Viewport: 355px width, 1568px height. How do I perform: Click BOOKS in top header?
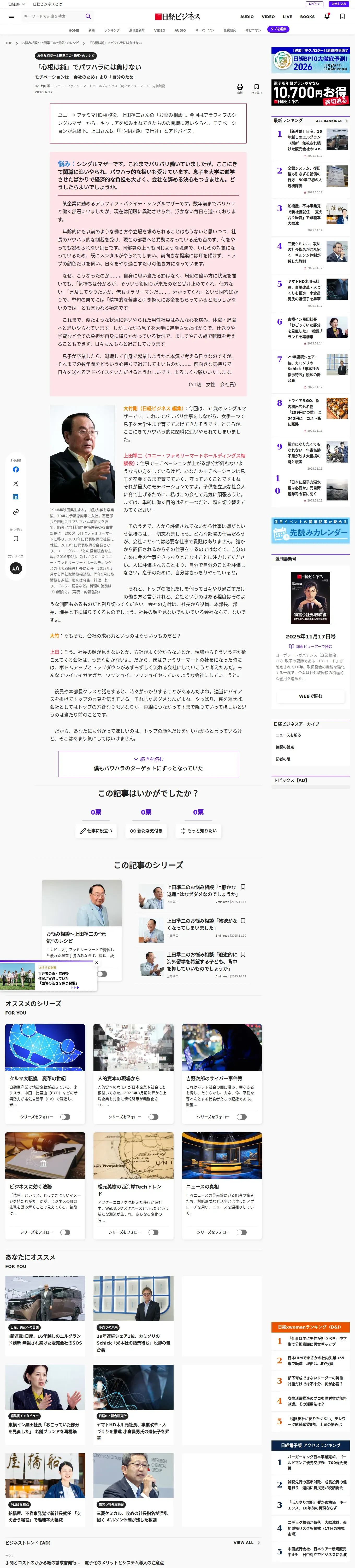coord(307,16)
